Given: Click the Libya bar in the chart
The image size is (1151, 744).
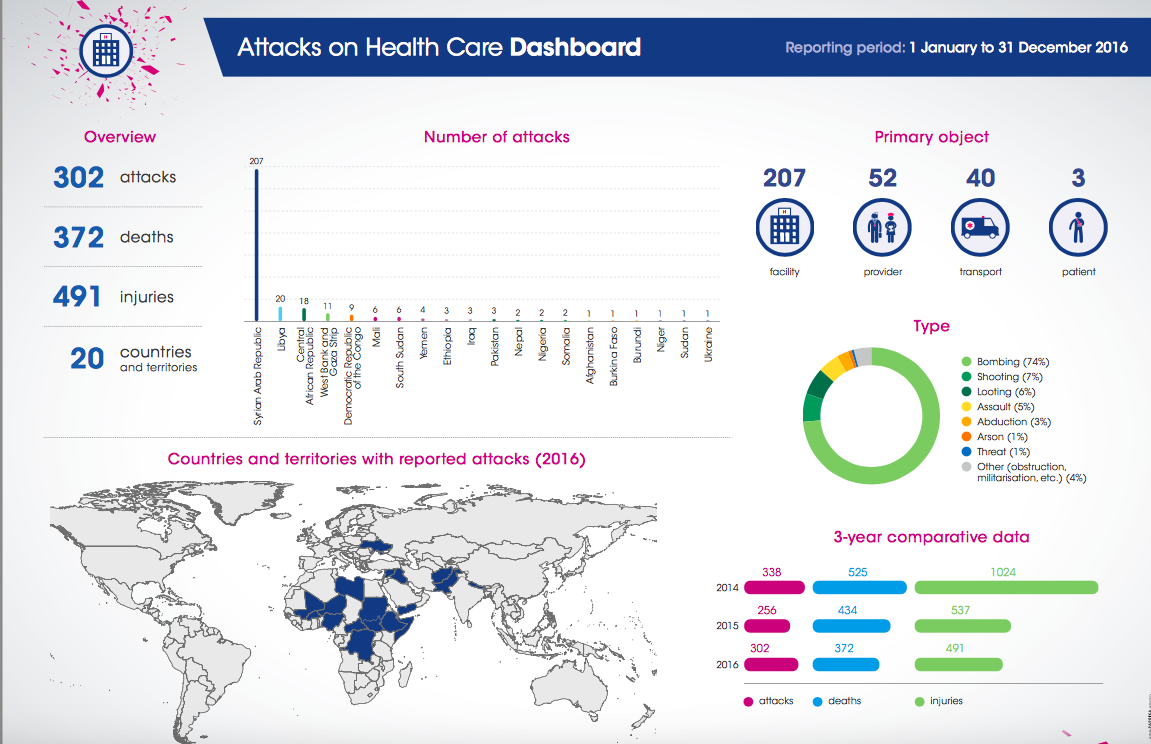Looking at the screenshot, I should pyautogui.click(x=281, y=313).
